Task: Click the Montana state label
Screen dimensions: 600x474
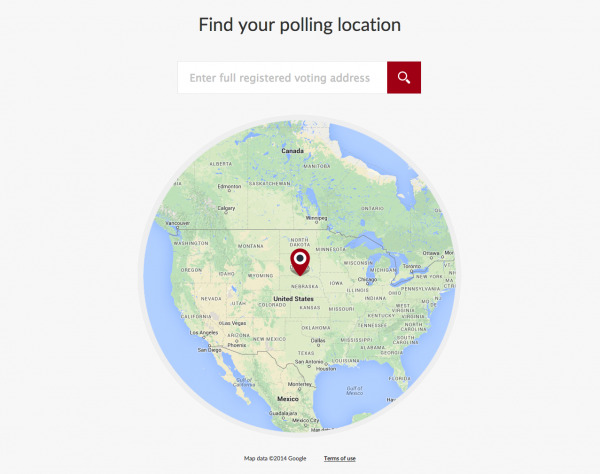Action: (x=251, y=246)
